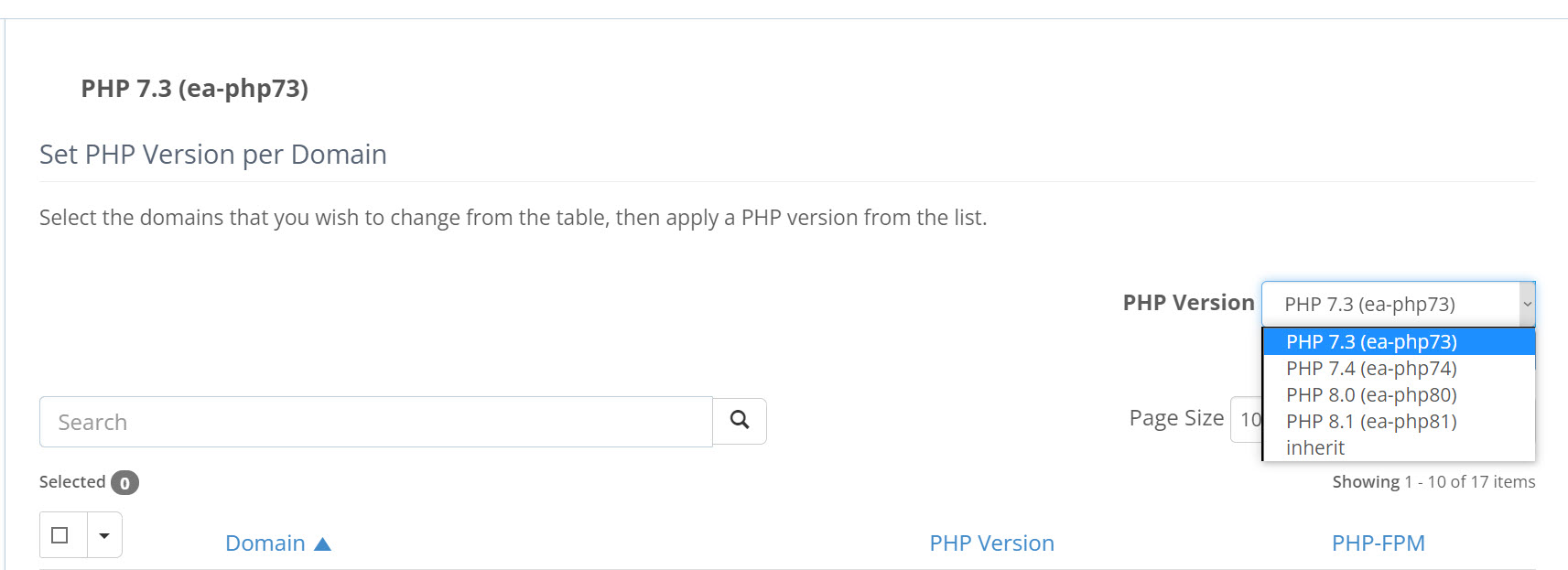1568x570 pixels.
Task: Toggle the select-all domains checkbox
Action: pyautogui.click(x=59, y=534)
